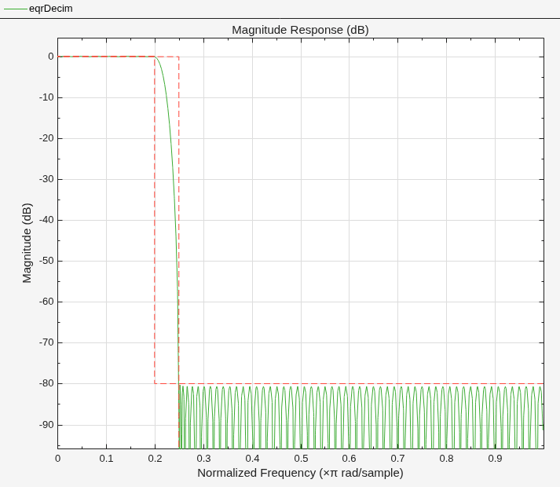Click the 0.5 x-axis tick label
Image resolution: width=560 pixels, height=487 pixels.
click(x=301, y=458)
